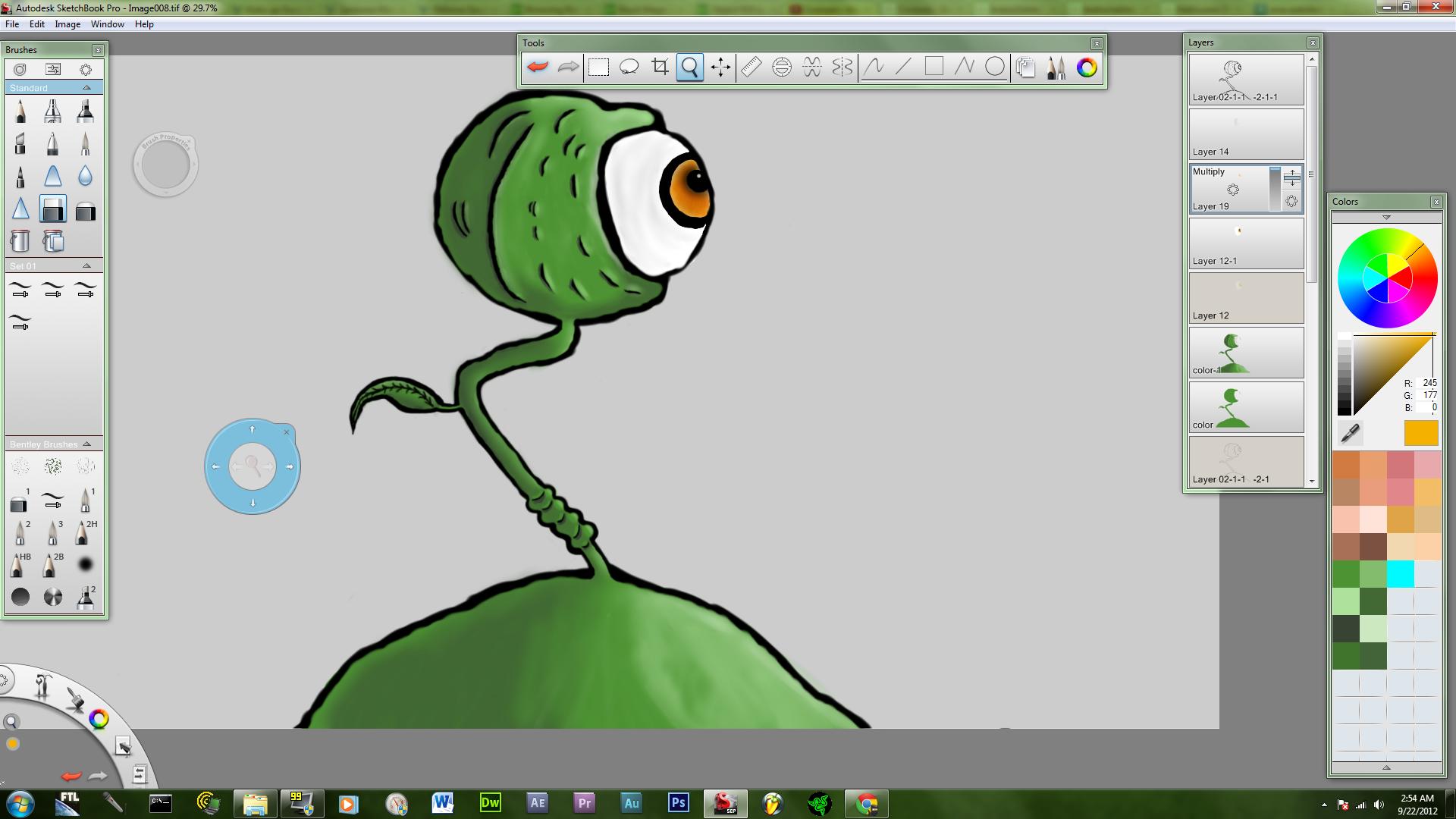Click Layer 19 settings gear icon
1456x819 pixels.
tap(1291, 201)
